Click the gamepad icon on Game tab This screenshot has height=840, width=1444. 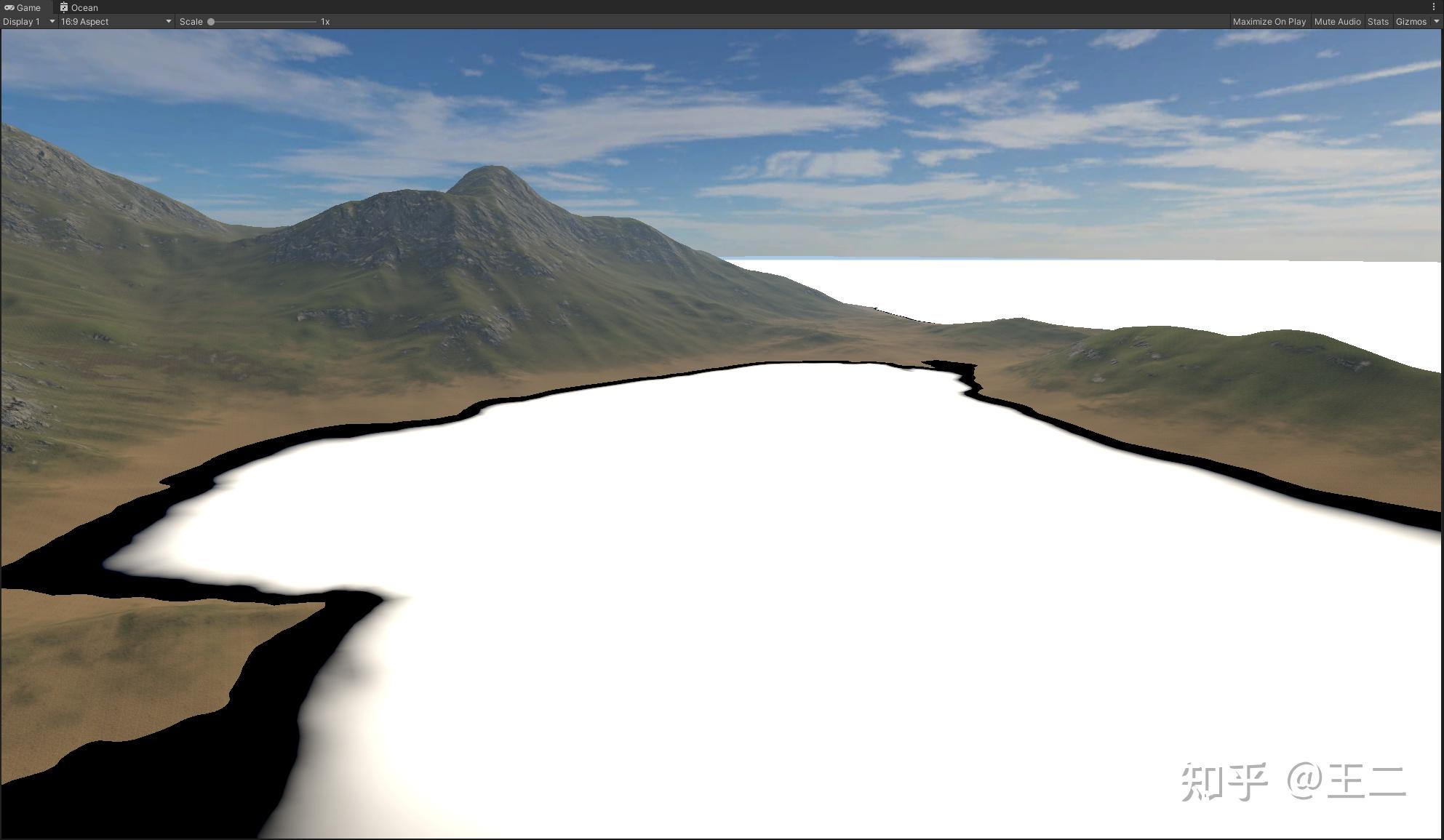click(x=9, y=7)
